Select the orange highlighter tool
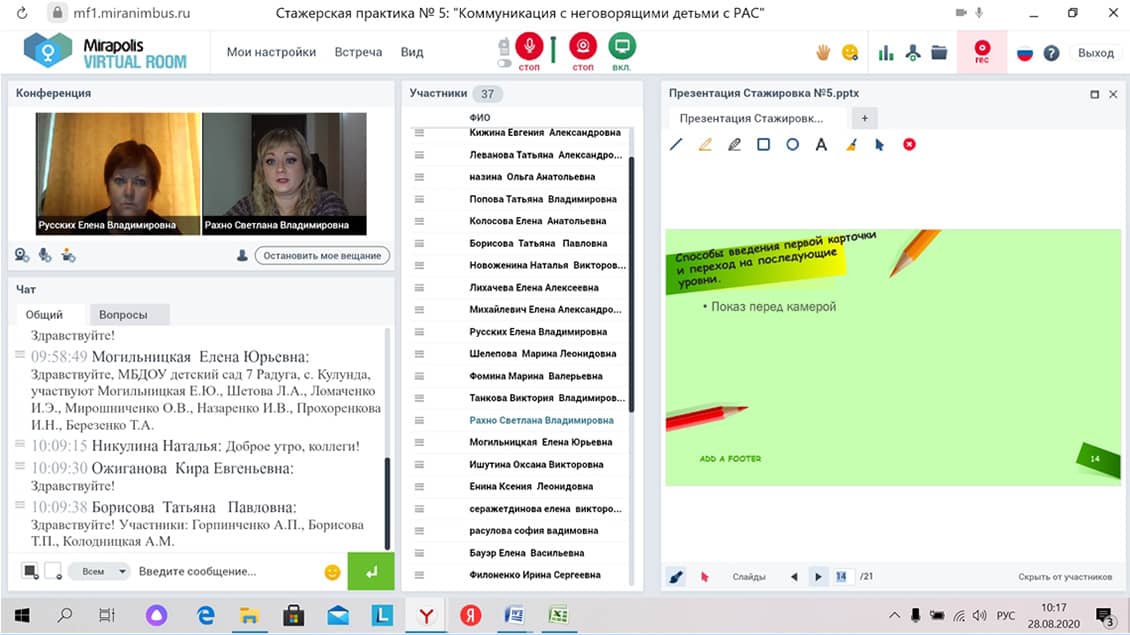 [705, 145]
